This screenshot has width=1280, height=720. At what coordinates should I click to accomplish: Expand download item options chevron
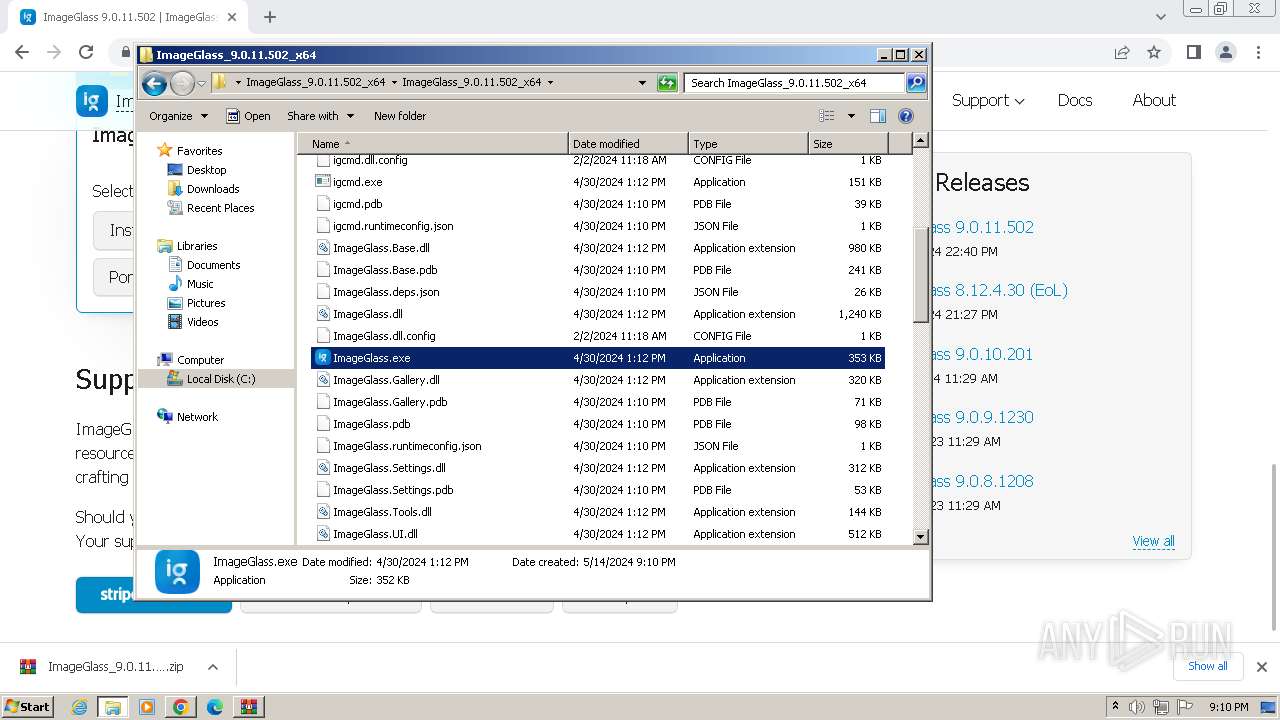point(213,667)
